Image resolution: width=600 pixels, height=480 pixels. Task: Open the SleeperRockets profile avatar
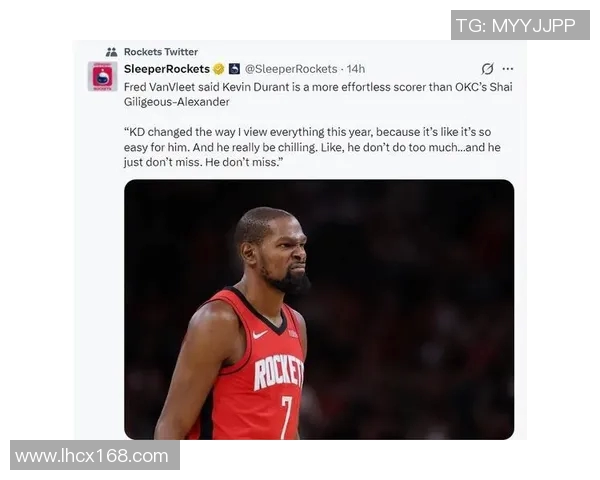[x=103, y=76]
